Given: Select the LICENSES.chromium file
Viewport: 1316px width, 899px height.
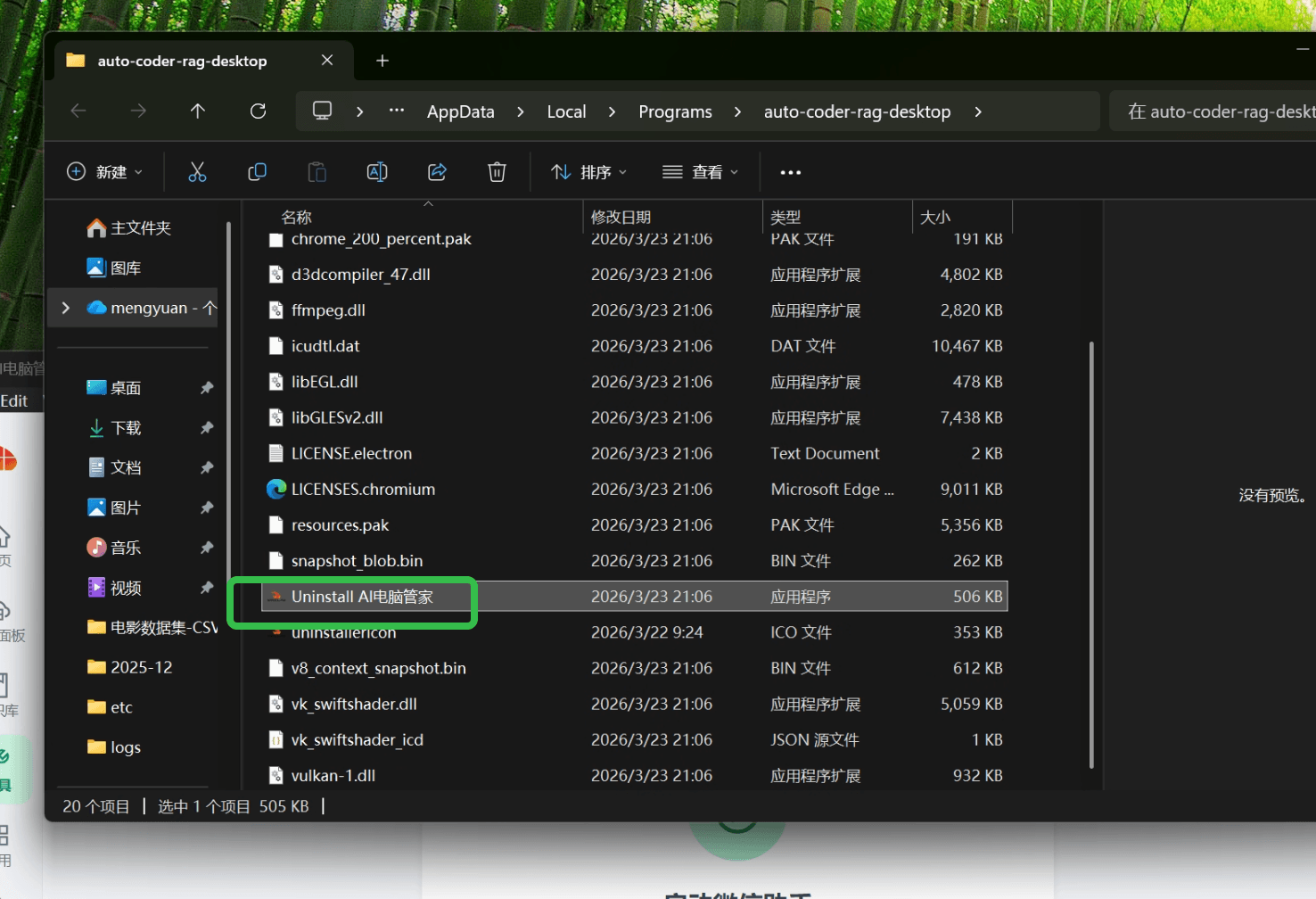Looking at the screenshot, I should coord(363,490).
